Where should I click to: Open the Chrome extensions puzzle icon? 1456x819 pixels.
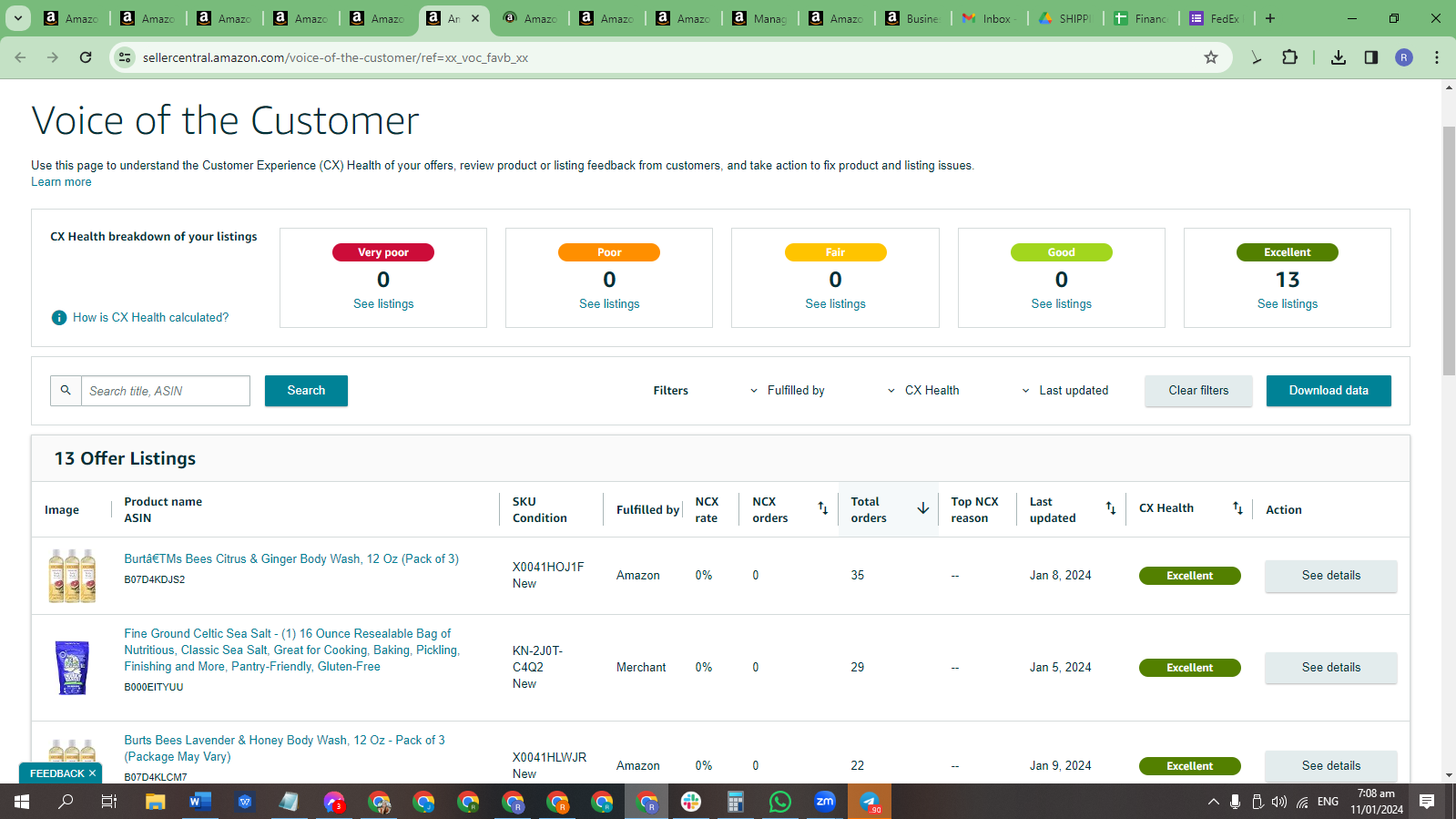[x=1290, y=57]
